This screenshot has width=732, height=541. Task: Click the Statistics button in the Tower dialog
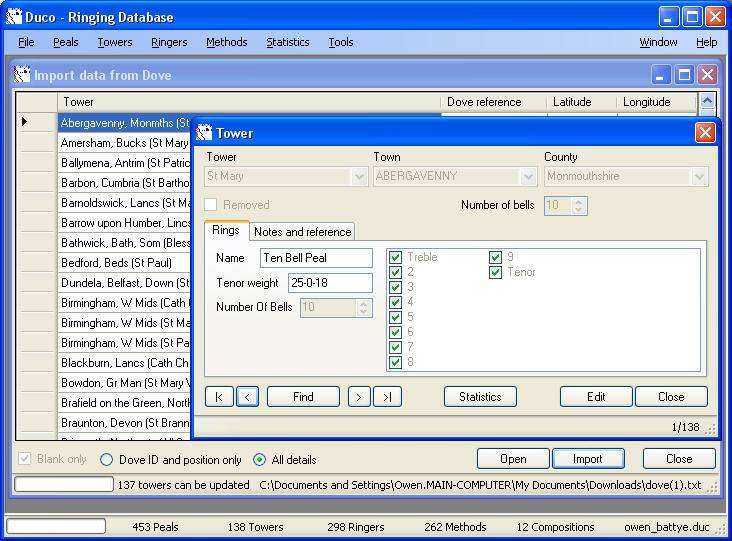coord(480,397)
